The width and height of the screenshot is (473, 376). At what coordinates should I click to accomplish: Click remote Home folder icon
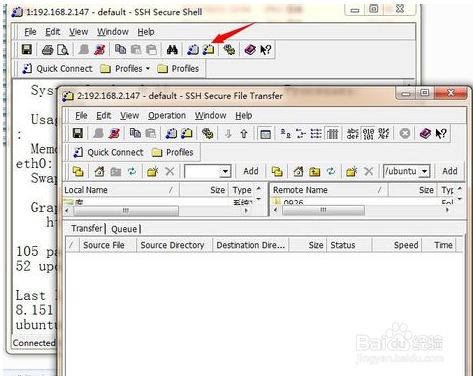tap(298, 172)
